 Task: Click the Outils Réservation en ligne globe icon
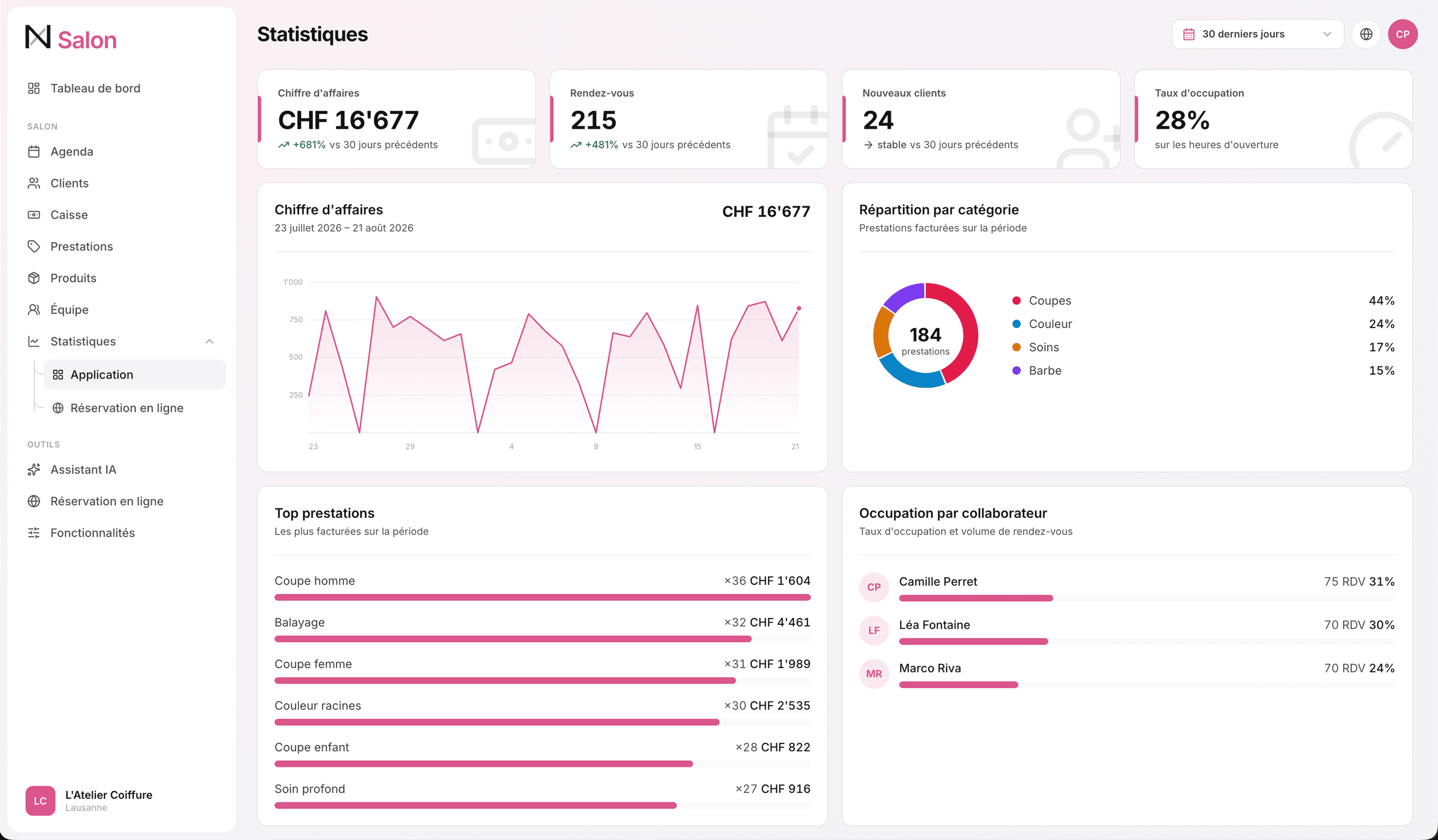coord(34,501)
